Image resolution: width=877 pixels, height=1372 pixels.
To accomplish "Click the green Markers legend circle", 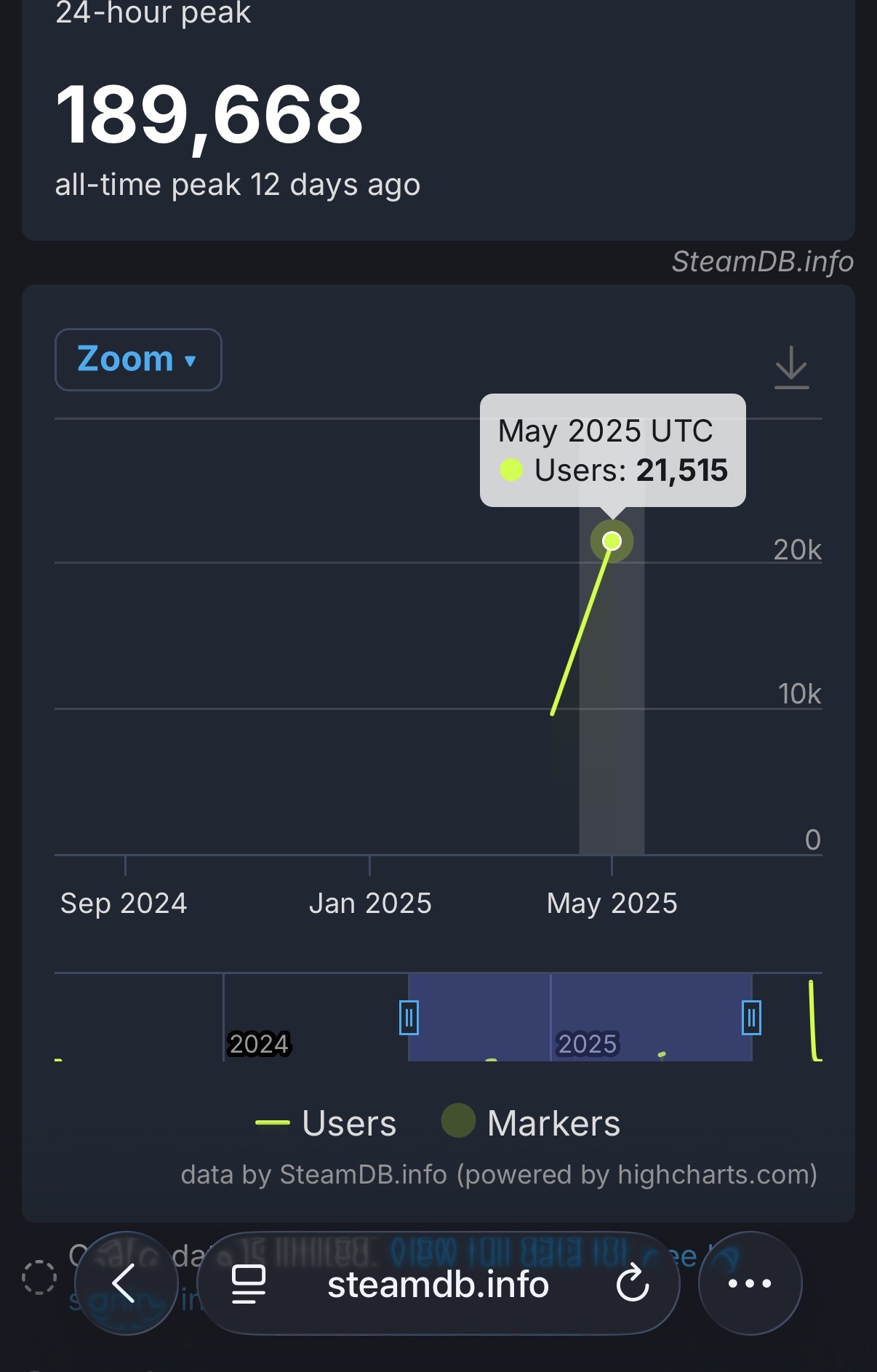I will click(458, 1121).
